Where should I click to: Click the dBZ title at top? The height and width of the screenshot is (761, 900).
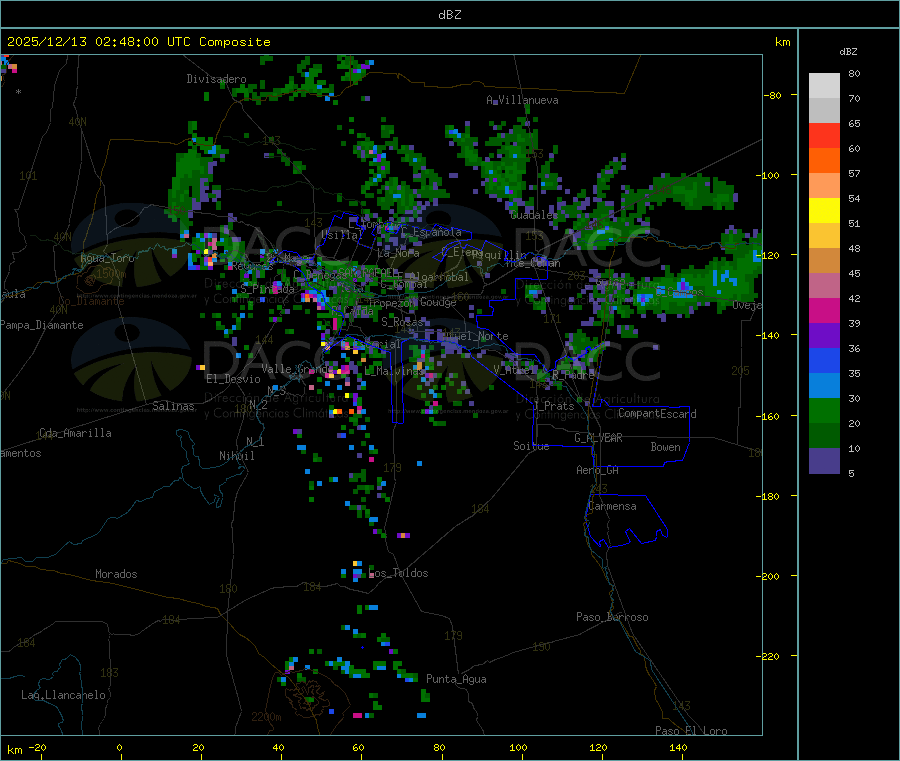click(x=449, y=15)
